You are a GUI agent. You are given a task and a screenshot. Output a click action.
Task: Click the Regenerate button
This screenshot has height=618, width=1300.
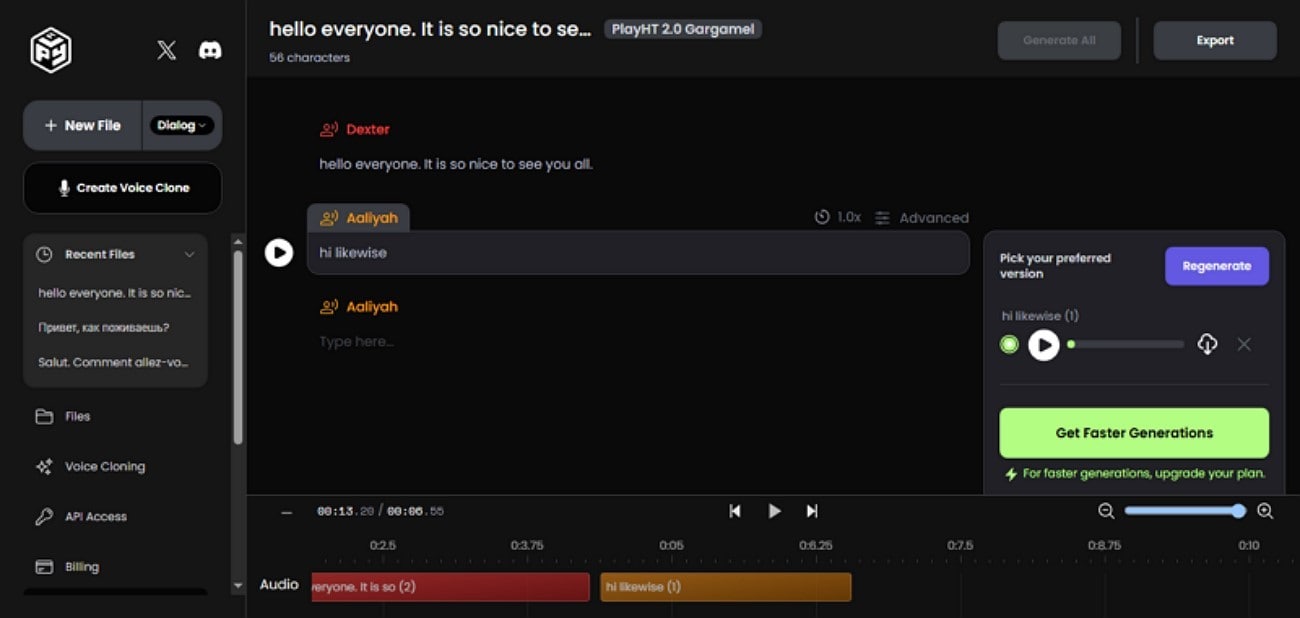click(1217, 266)
